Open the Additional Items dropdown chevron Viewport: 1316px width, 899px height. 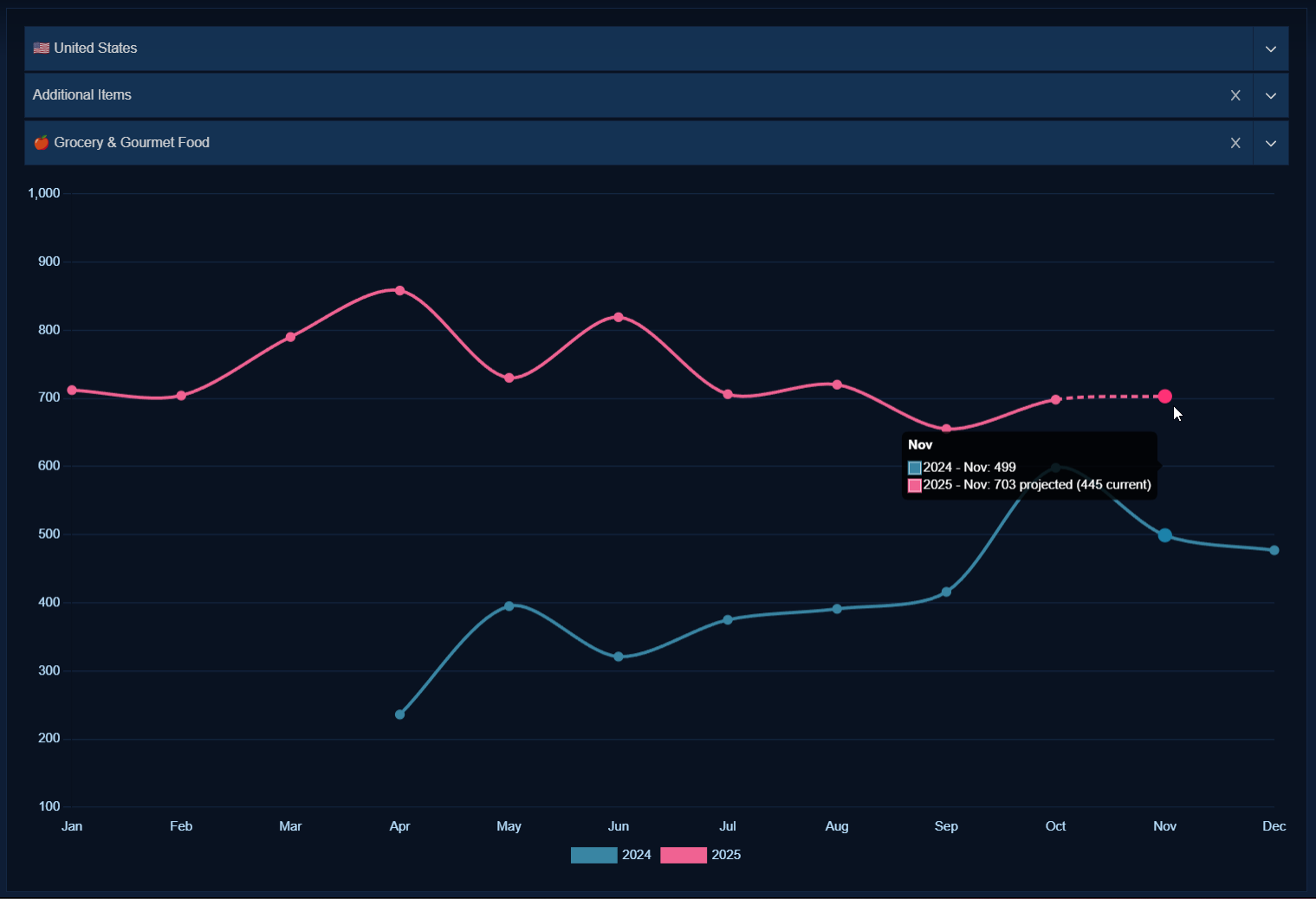pyautogui.click(x=1270, y=95)
